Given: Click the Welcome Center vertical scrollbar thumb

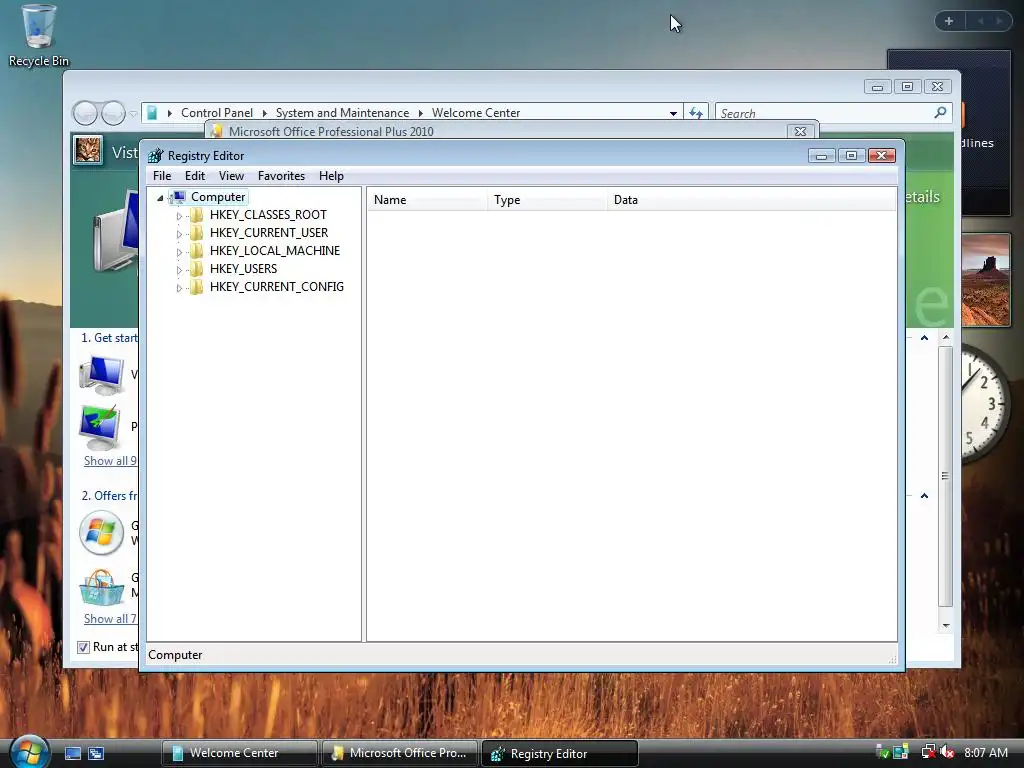Looking at the screenshot, I should click(x=945, y=476).
